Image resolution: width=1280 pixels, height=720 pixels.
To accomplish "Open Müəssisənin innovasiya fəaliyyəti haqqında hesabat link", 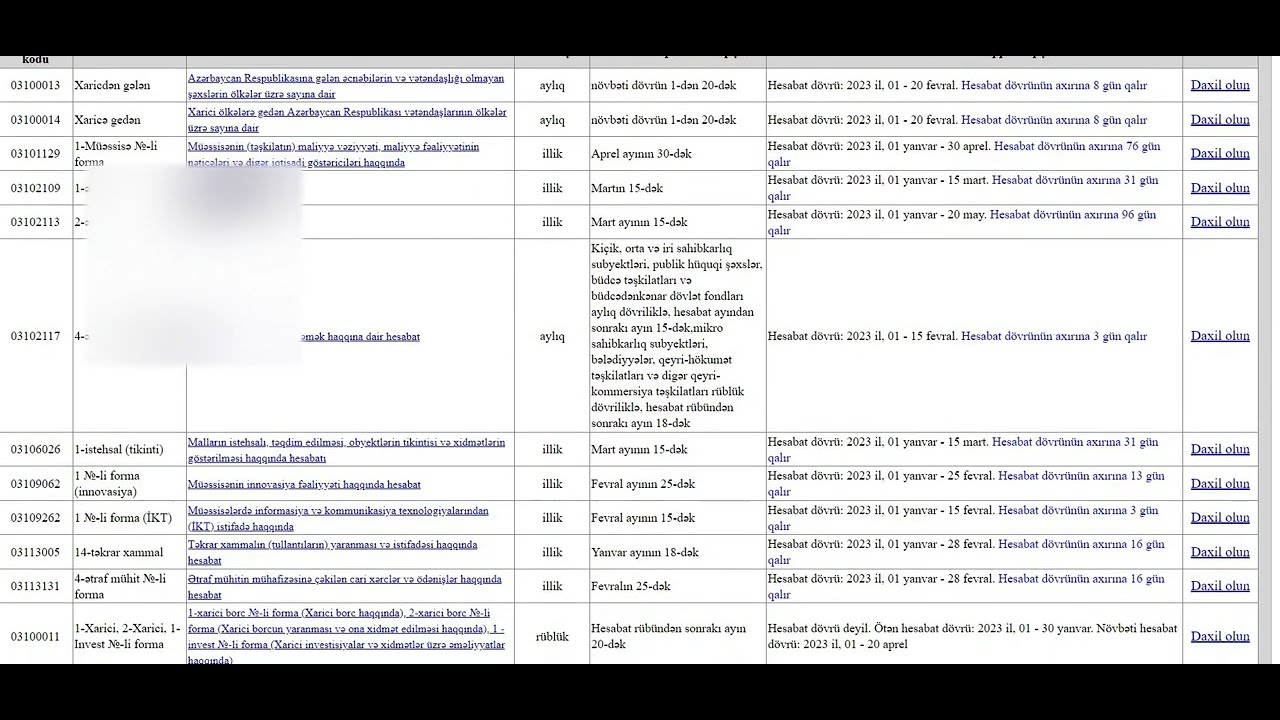I will point(304,484).
